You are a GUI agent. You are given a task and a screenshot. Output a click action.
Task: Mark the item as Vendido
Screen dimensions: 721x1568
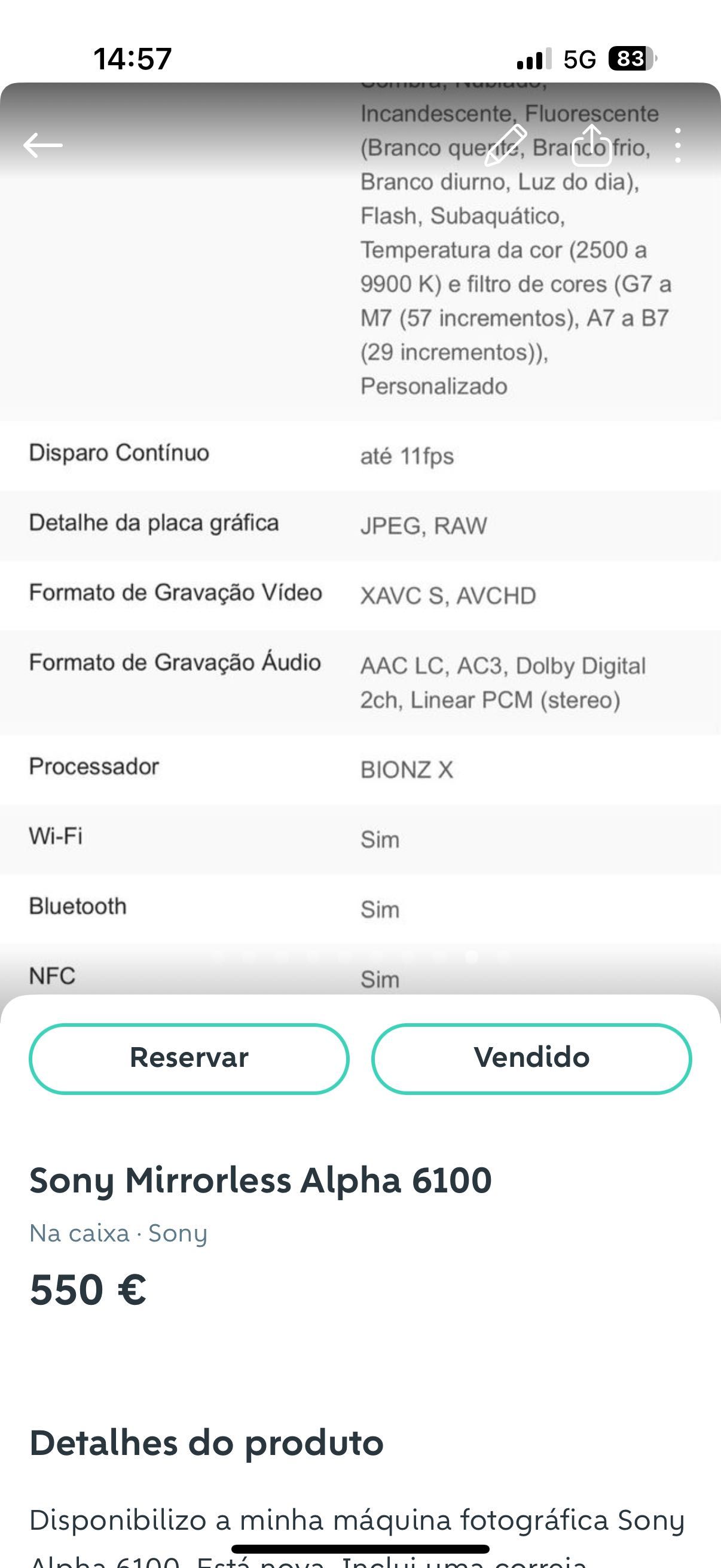531,1058
